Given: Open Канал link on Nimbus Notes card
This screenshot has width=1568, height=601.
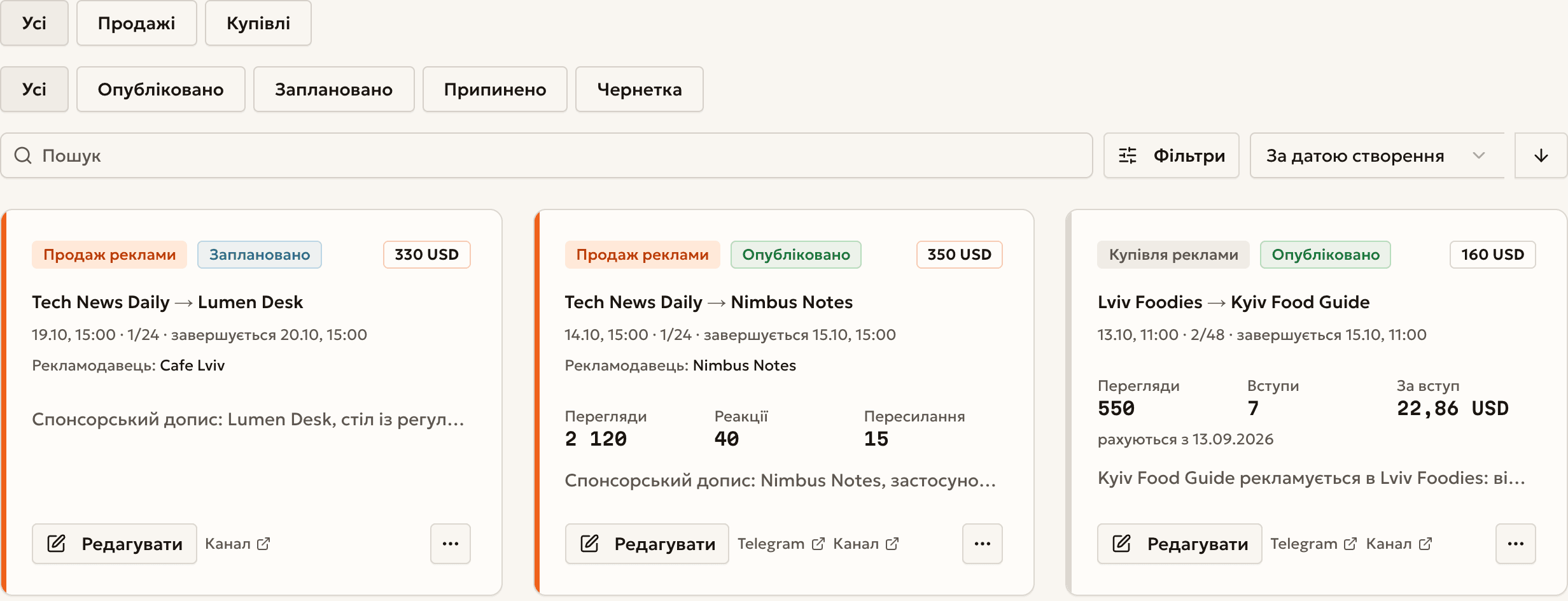Looking at the screenshot, I should (865, 544).
